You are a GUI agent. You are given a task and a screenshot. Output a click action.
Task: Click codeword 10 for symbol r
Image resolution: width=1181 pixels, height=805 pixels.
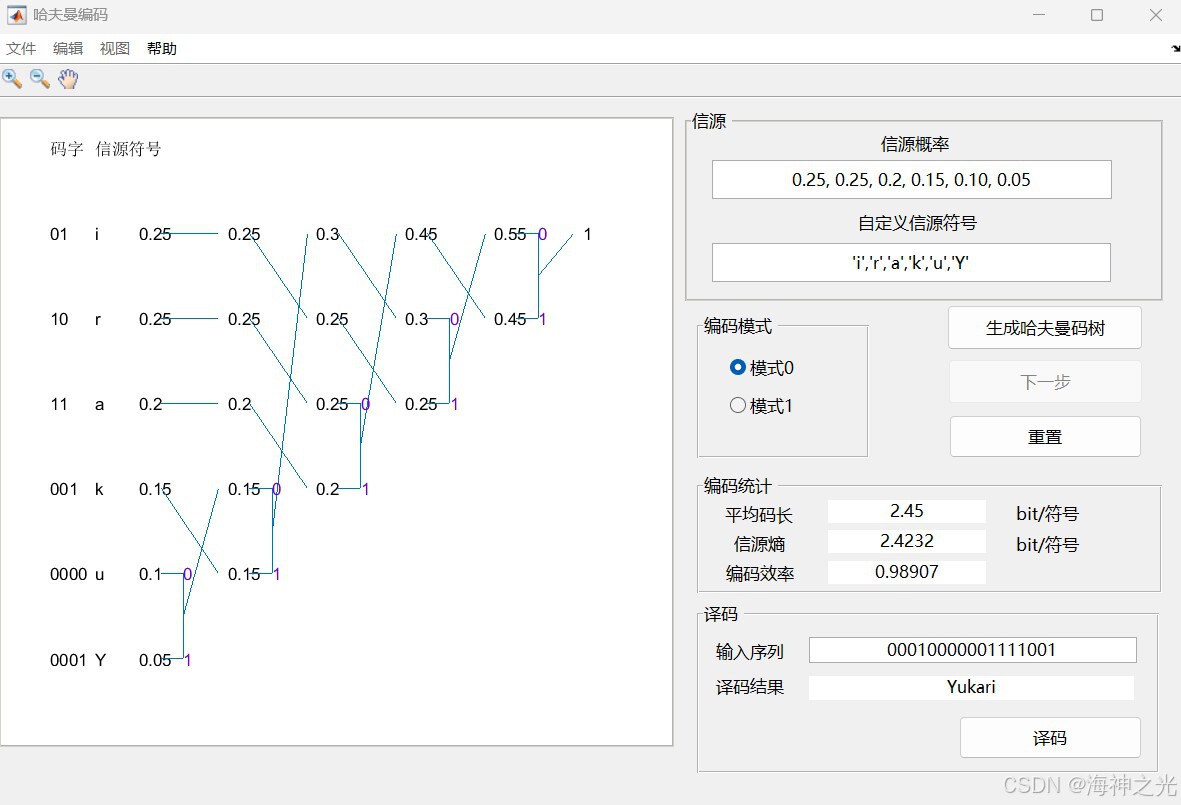point(59,319)
